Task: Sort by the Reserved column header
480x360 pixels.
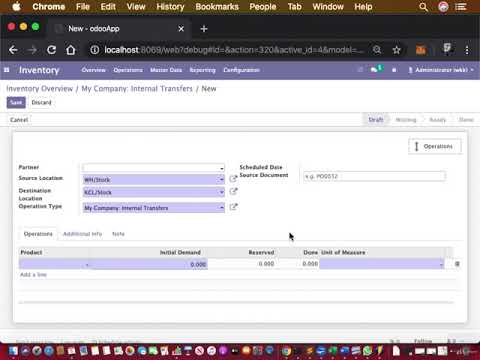Action: point(261,252)
